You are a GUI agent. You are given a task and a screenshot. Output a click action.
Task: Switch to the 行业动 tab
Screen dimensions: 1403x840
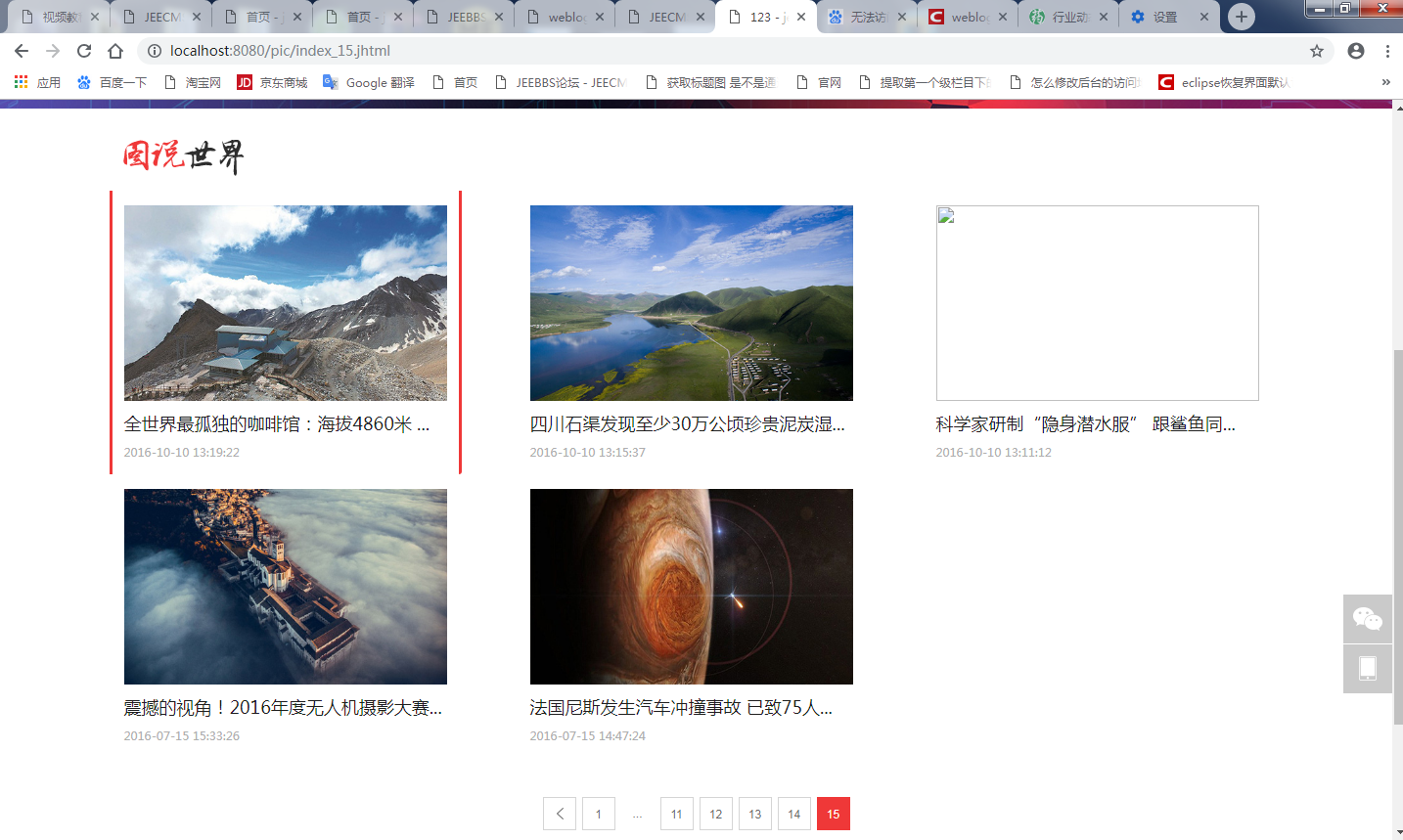pyautogui.click(x=1069, y=18)
